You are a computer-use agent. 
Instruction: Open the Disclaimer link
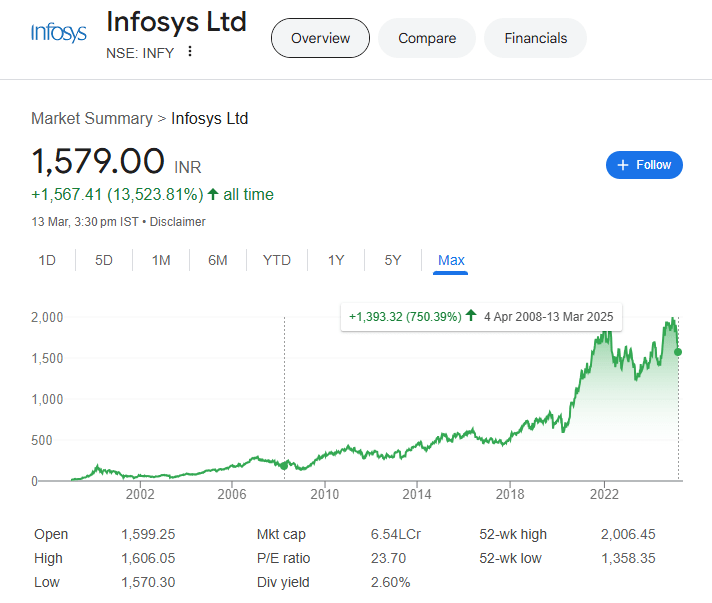178,221
